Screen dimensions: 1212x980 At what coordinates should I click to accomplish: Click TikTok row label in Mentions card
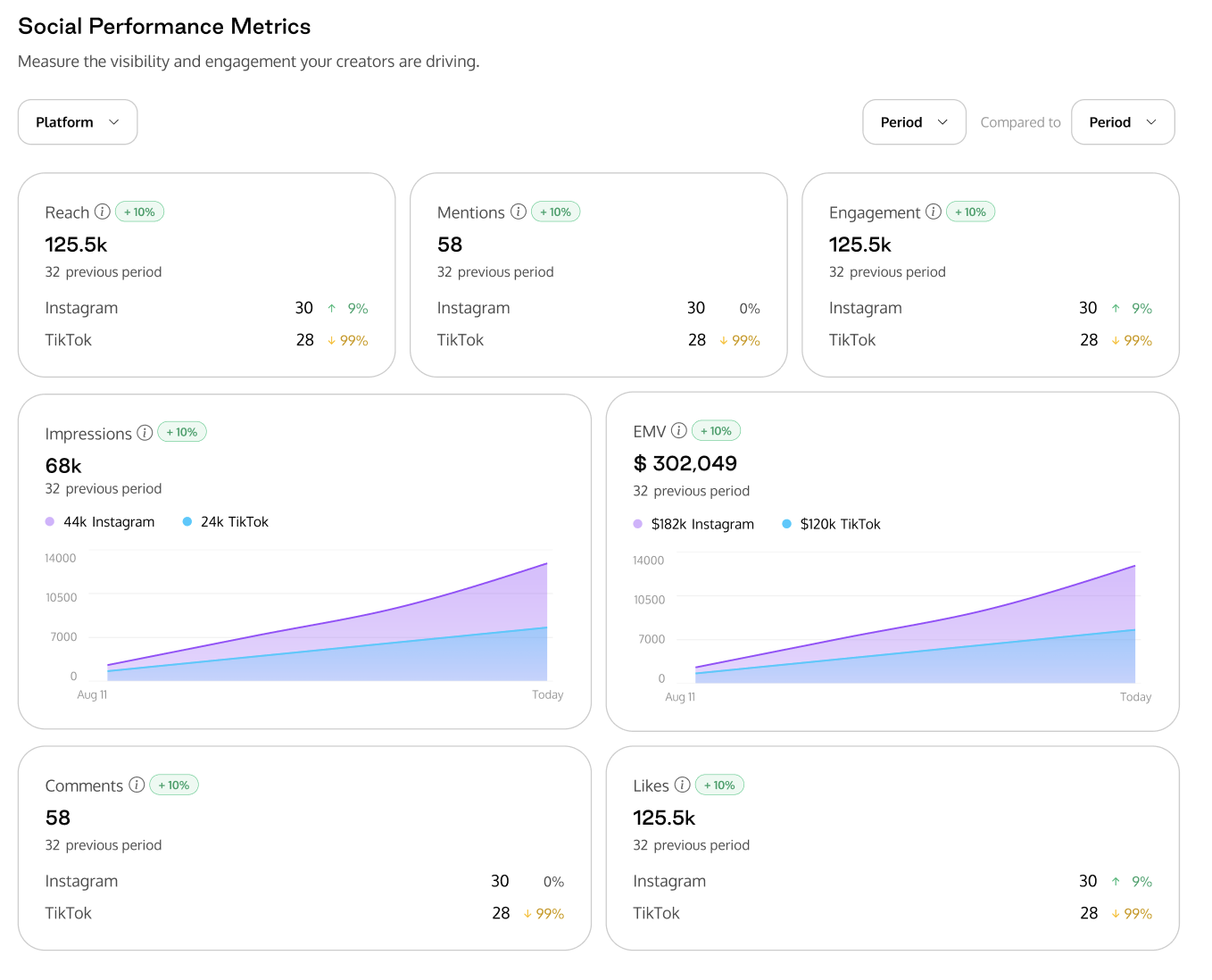point(461,340)
